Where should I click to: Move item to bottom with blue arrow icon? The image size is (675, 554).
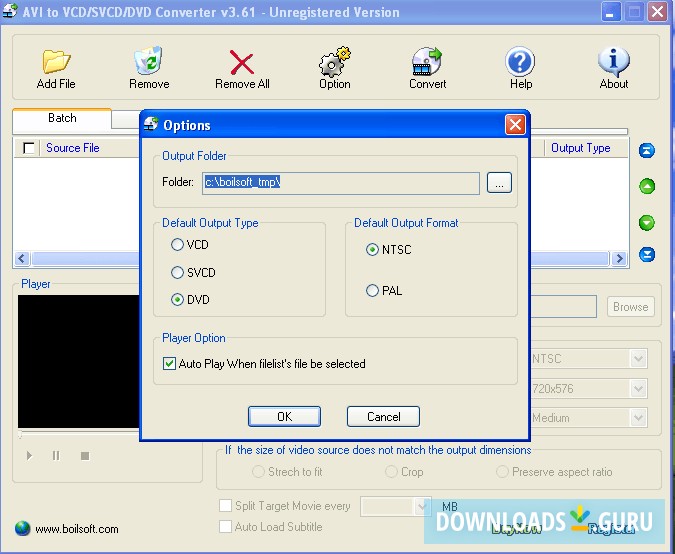[x=647, y=254]
